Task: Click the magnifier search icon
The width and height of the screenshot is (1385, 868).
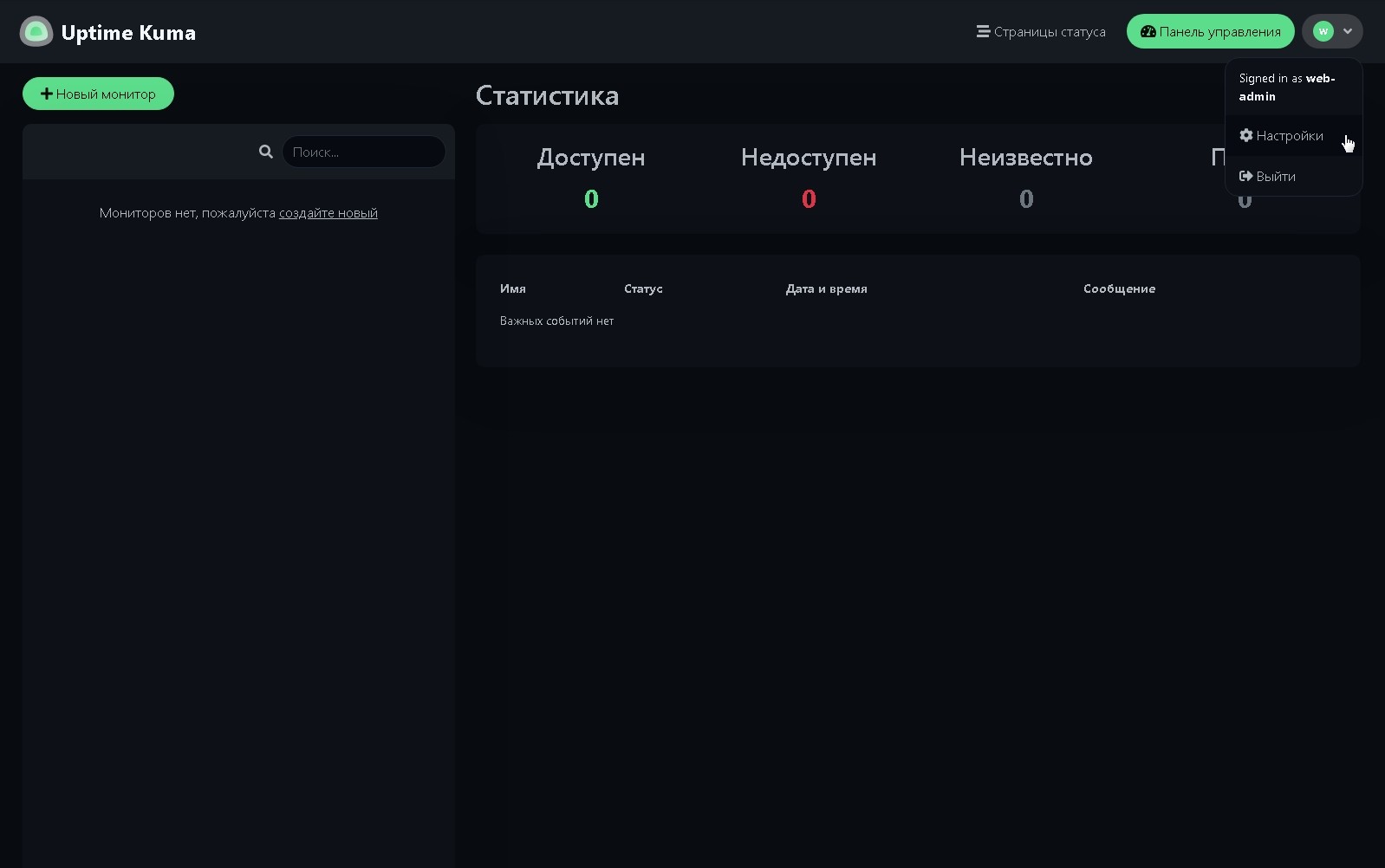Action: tap(266, 152)
